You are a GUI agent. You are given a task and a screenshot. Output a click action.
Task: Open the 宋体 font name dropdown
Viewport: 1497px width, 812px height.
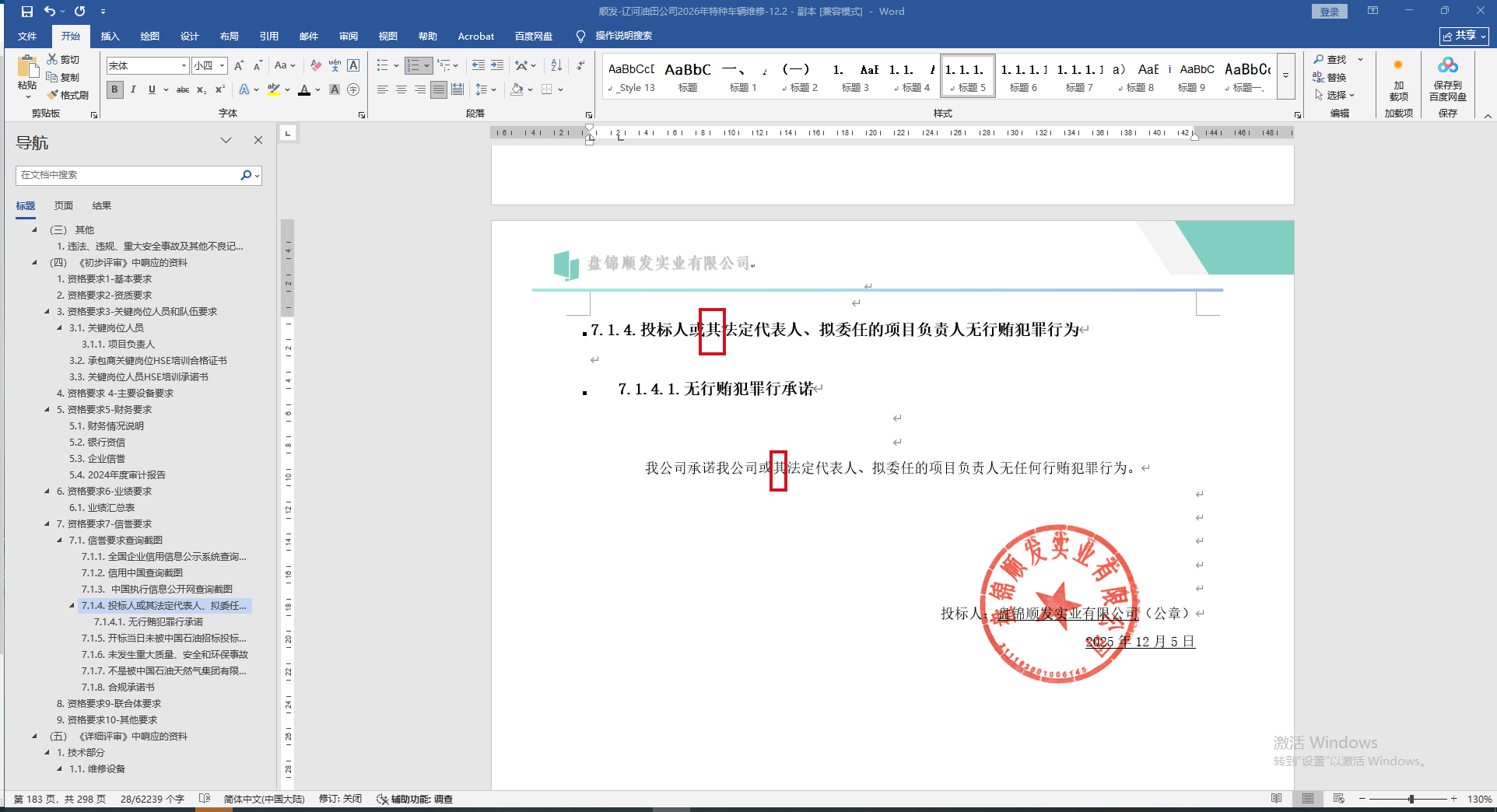(184, 66)
